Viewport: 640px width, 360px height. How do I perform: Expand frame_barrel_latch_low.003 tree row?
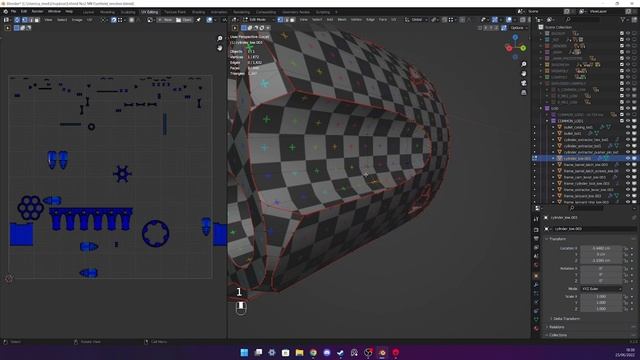553,164
